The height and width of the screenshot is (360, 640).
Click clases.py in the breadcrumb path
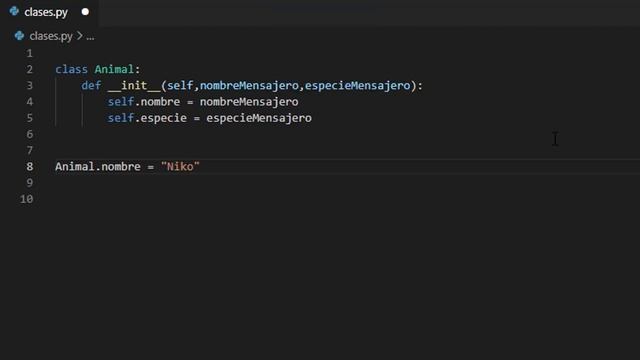point(51,36)
